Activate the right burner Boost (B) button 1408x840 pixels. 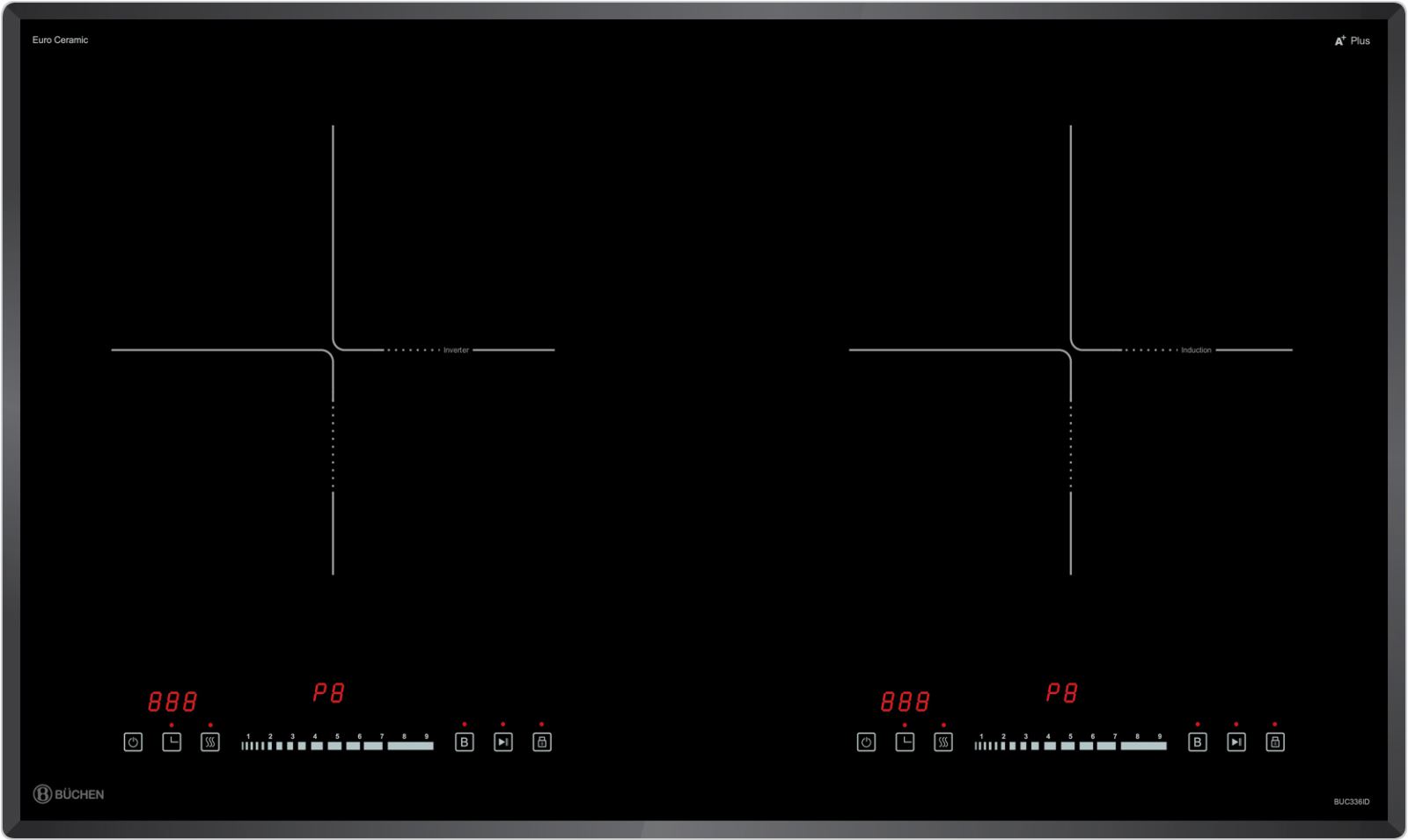(1197, 742)
